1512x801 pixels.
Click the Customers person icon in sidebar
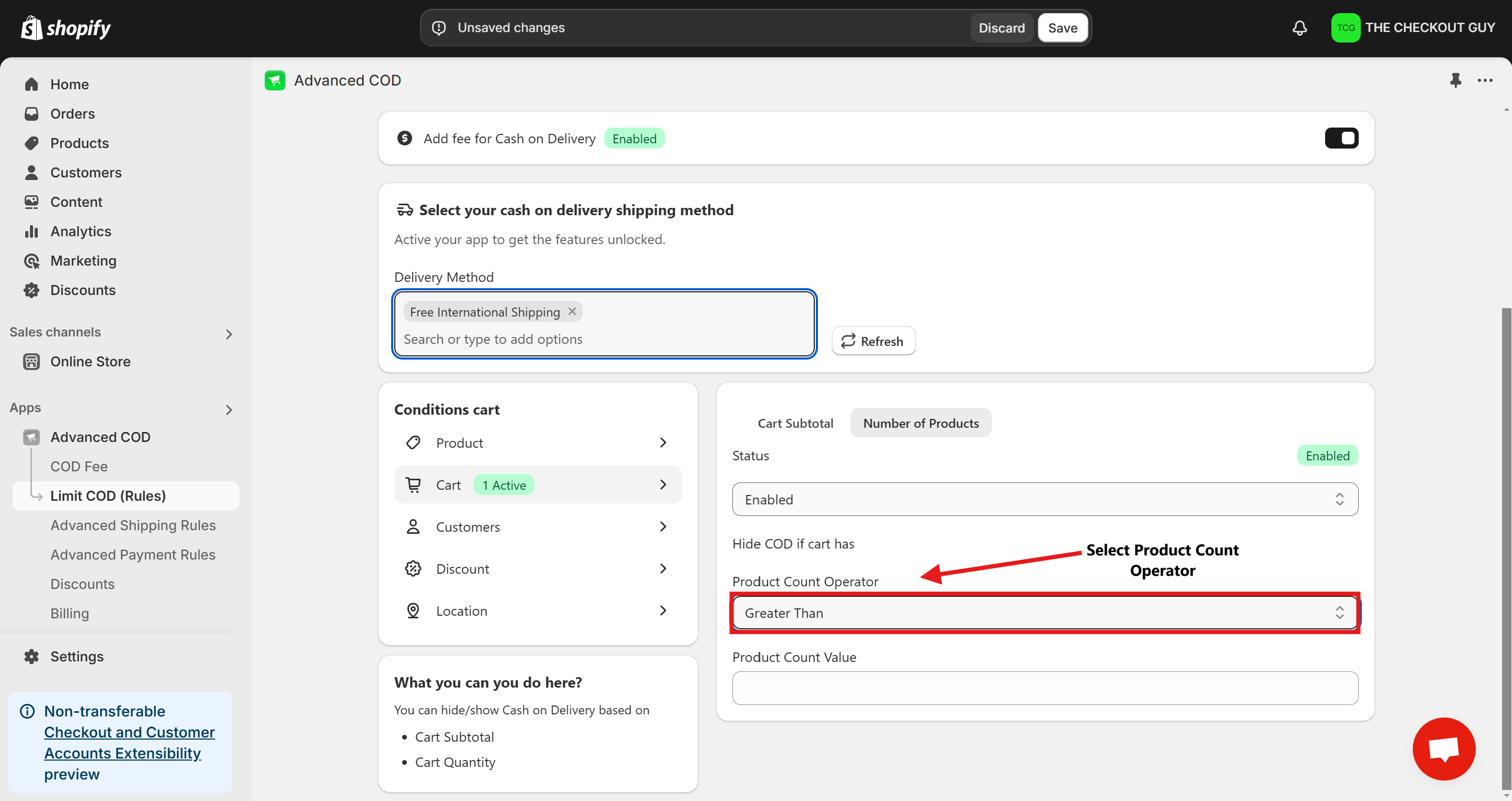[x=31, y=173]
